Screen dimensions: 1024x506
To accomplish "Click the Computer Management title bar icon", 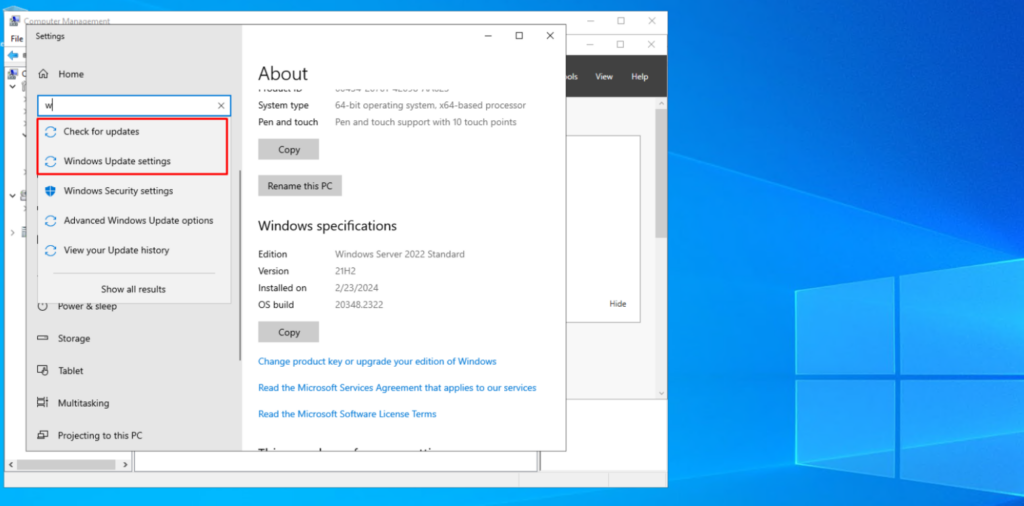I will (x=14, y=21).
